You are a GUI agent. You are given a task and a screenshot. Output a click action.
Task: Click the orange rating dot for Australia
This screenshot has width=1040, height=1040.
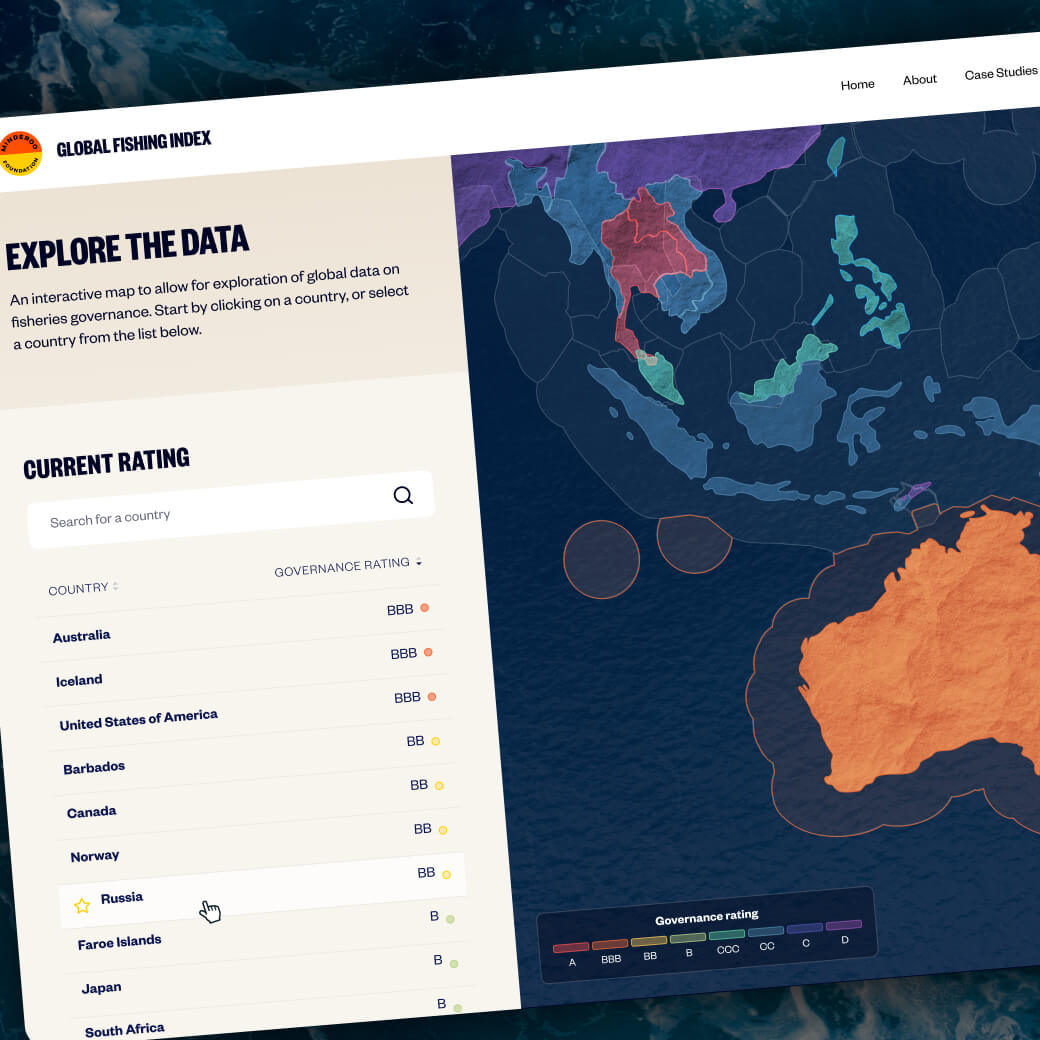[x=424, y=608]
